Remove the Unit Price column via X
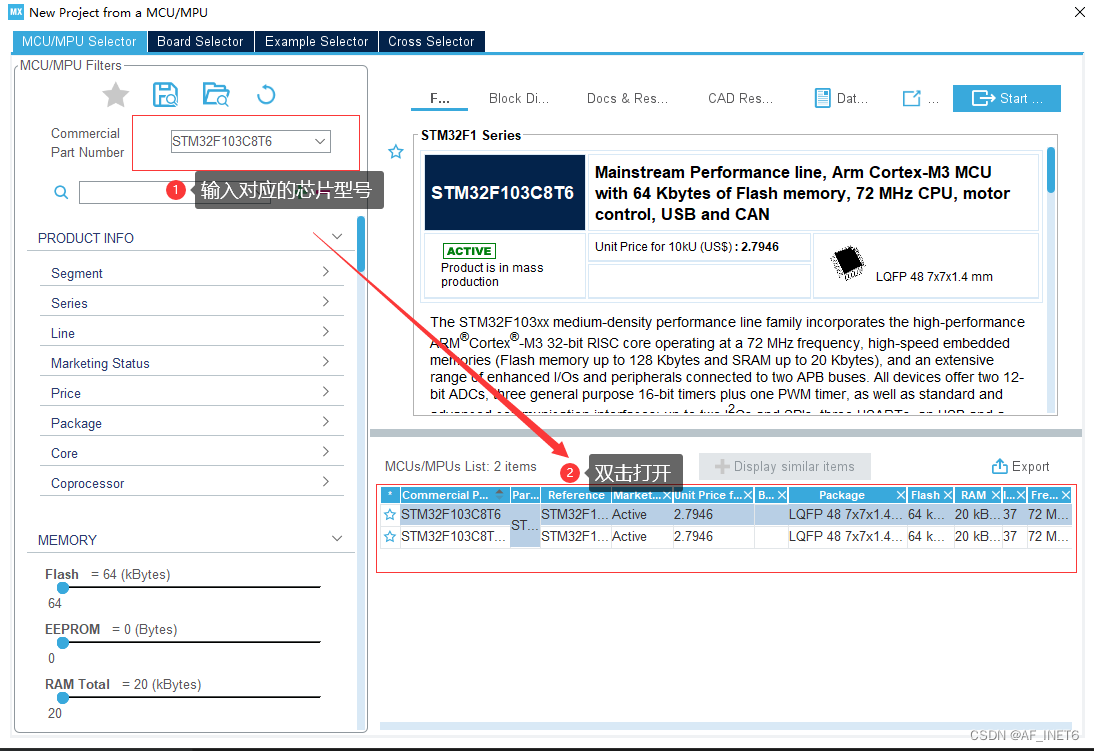The width and height of the screenshot is (1094, 751). click(748, 495)
